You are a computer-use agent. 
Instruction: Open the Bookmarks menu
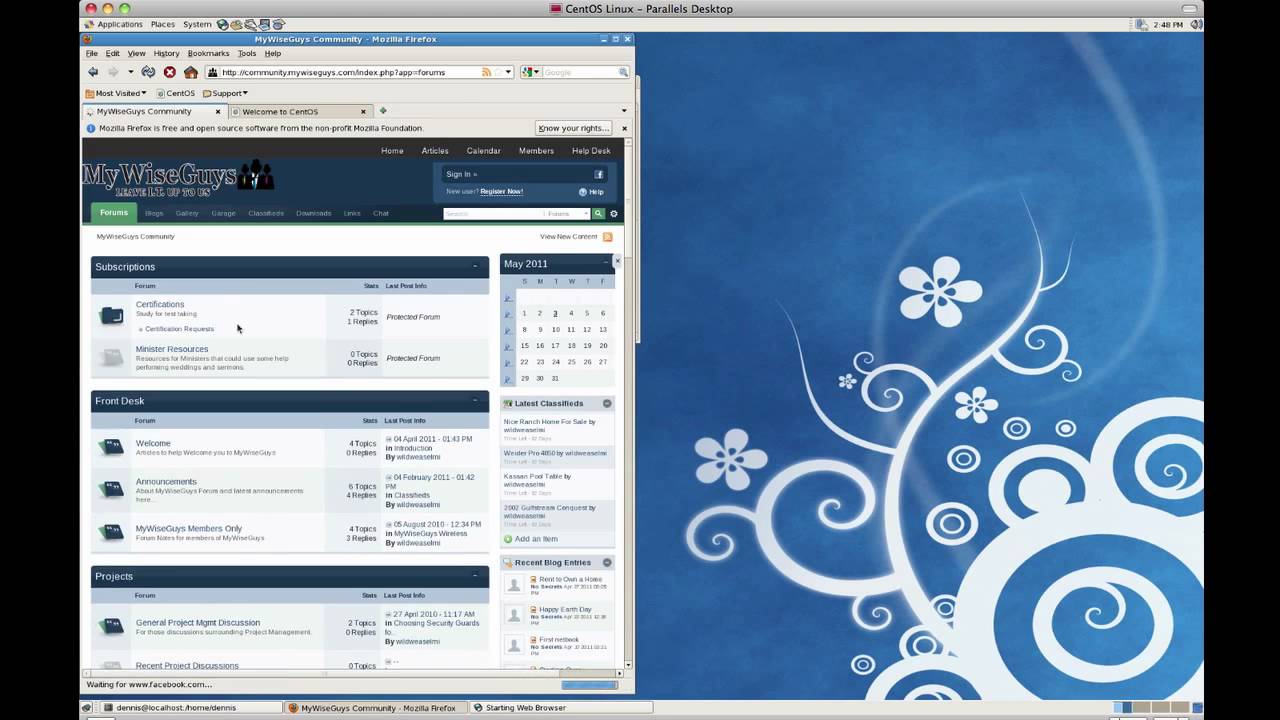pyautogui.click(x=208, y=53)
